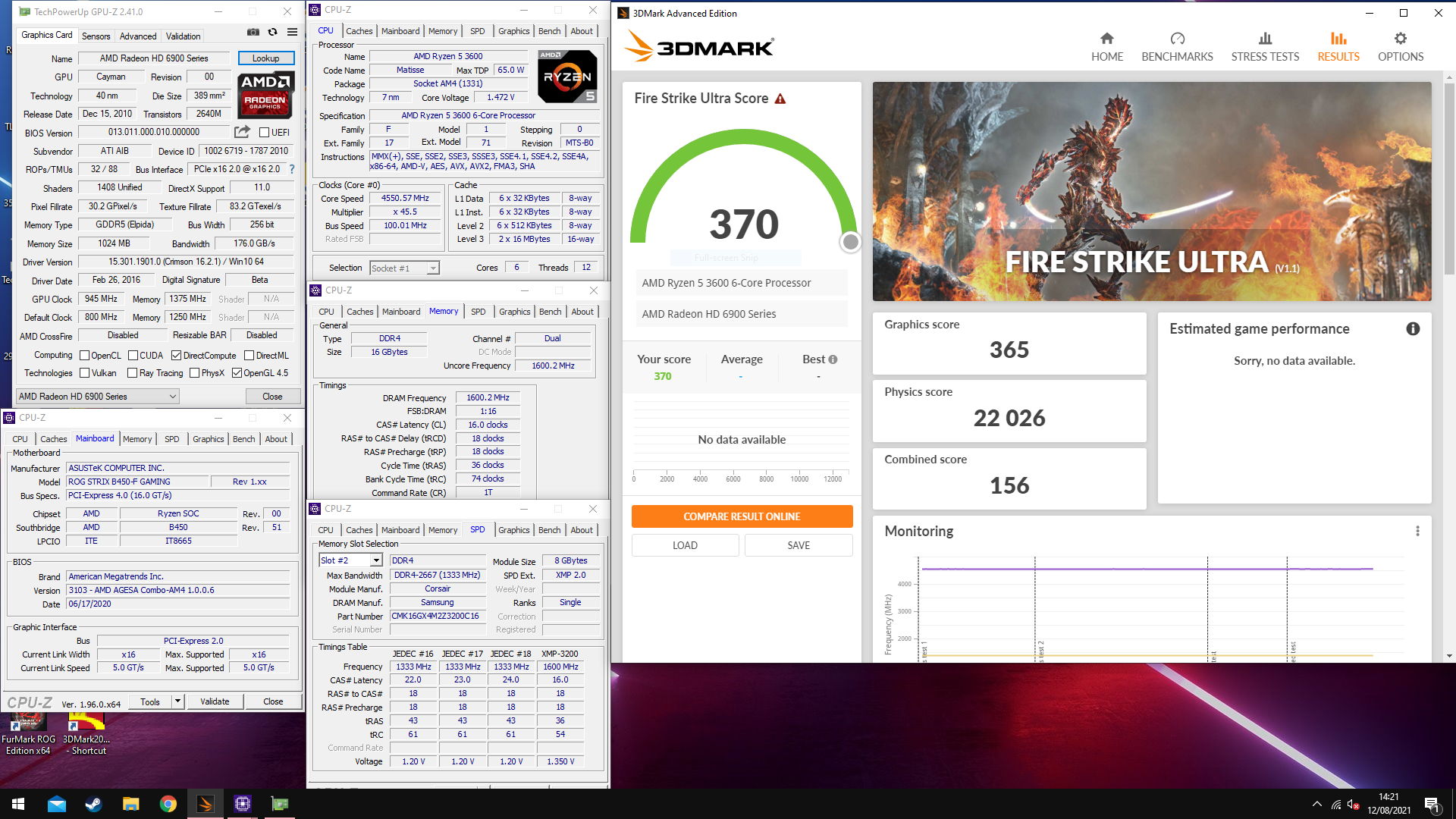Open 3DMark Results section
The height and width of the screenshot is (819, 1456).
[1338, 47]
